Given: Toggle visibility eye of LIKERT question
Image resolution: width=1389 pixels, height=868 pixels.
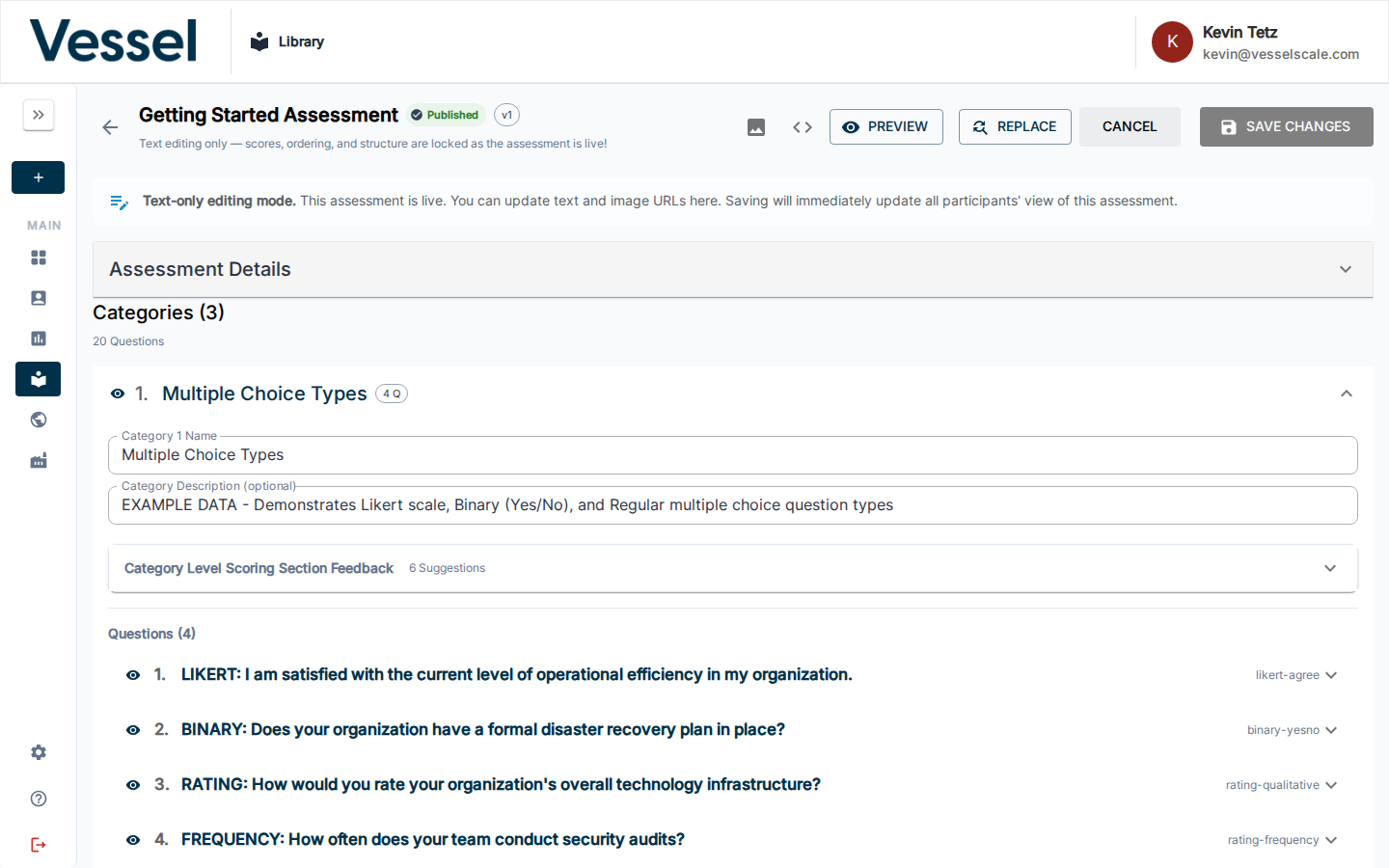Looking at the screenshot, I should (133, 675).
